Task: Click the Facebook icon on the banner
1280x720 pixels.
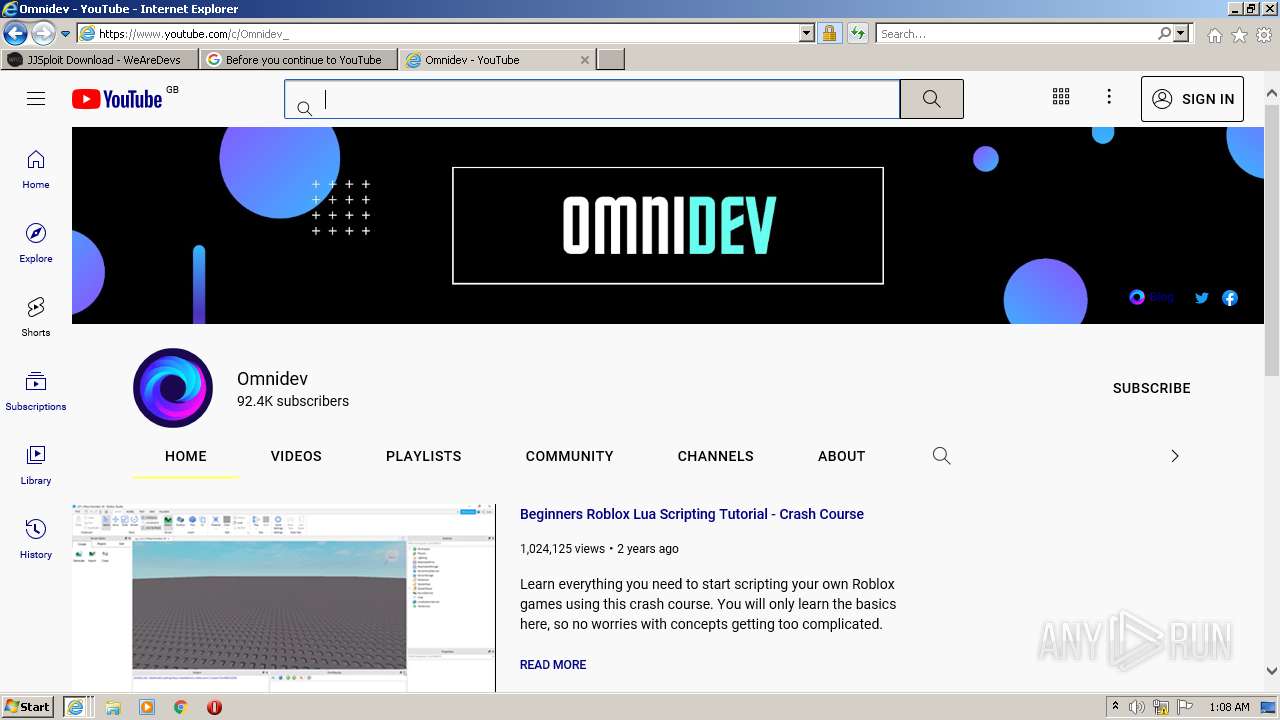Action: click(1230, 298)
